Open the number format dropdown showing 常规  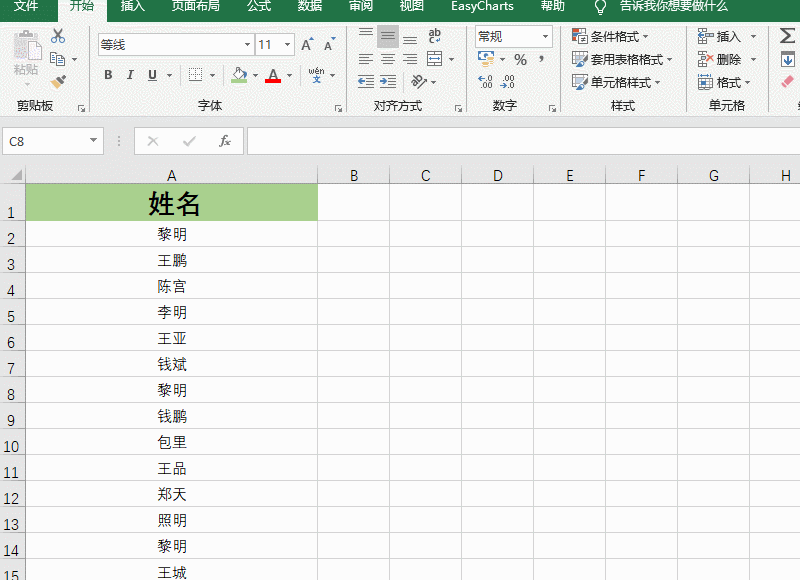545,36
